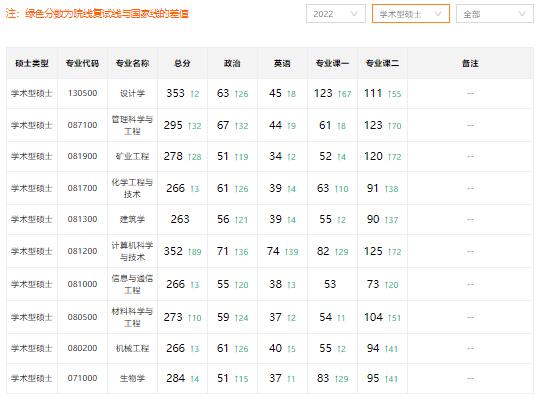
Task: Click English score 74 for 计算机科学与技术
Action: [273, 251]
